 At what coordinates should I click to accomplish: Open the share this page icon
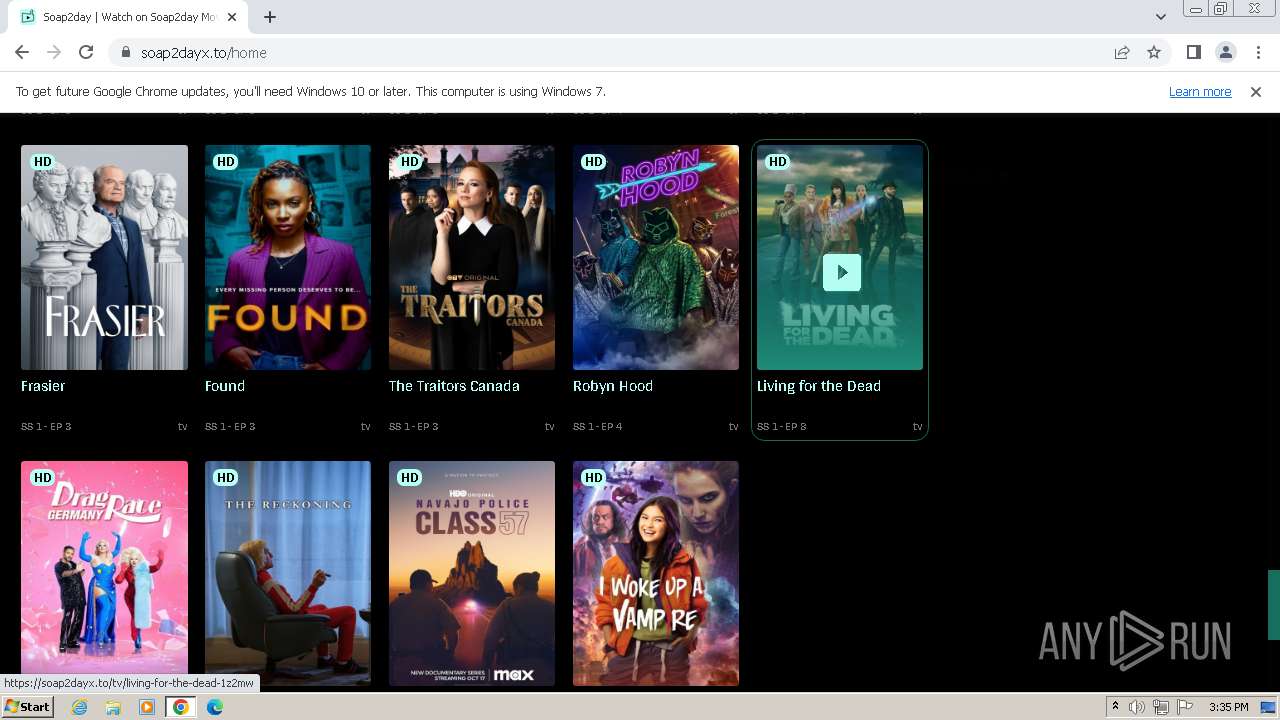pos(1122,52)
